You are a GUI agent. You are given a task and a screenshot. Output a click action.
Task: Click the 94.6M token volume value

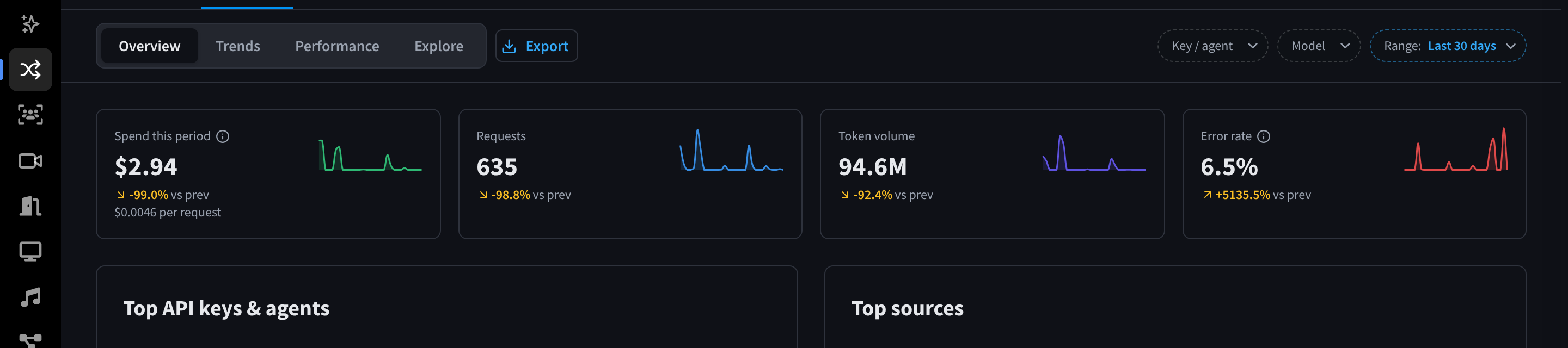pos(872,167)
